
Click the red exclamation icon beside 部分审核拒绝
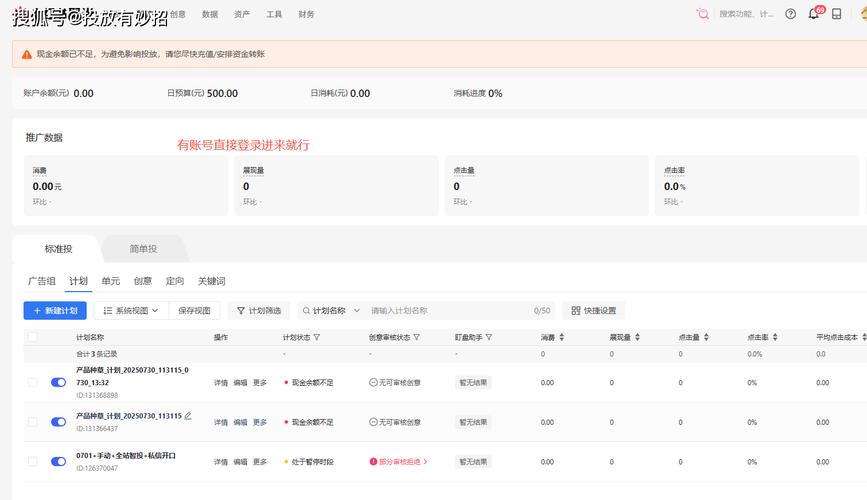(x=373, y=461)
